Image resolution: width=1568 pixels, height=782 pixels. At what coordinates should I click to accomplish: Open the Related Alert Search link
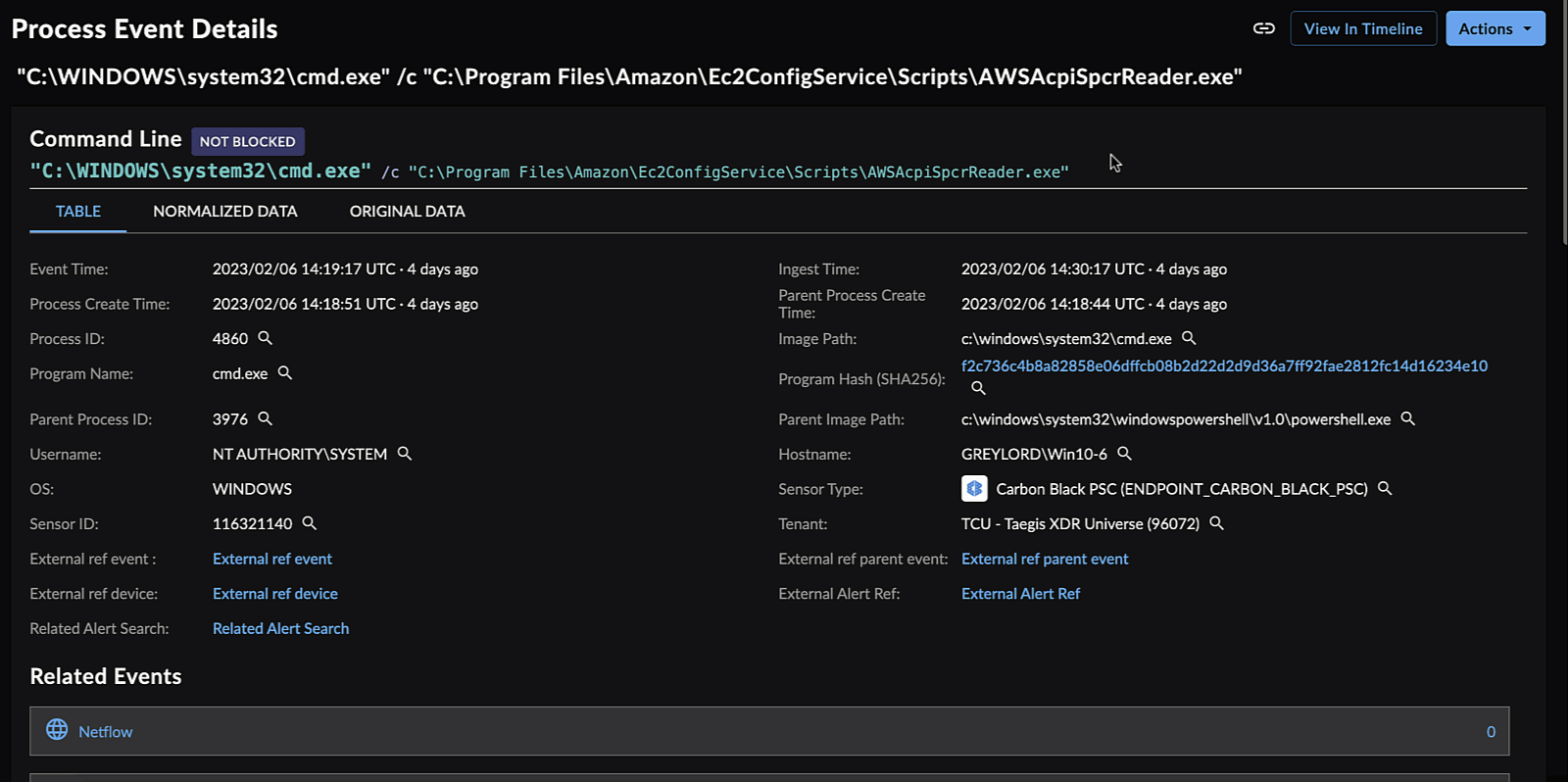point(280,628)
